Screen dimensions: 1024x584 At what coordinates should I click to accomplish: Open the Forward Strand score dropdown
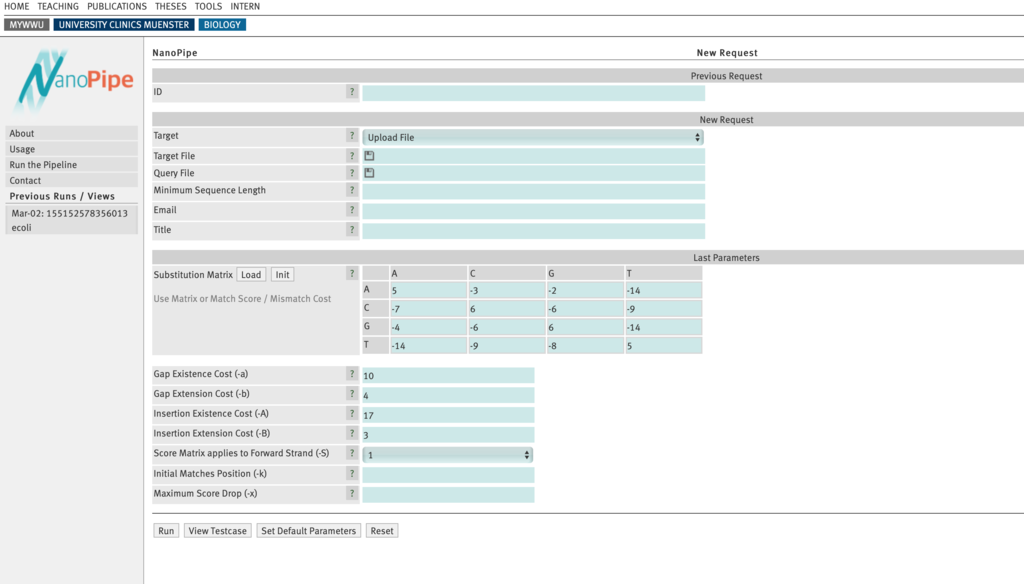[x=448, y=455]
